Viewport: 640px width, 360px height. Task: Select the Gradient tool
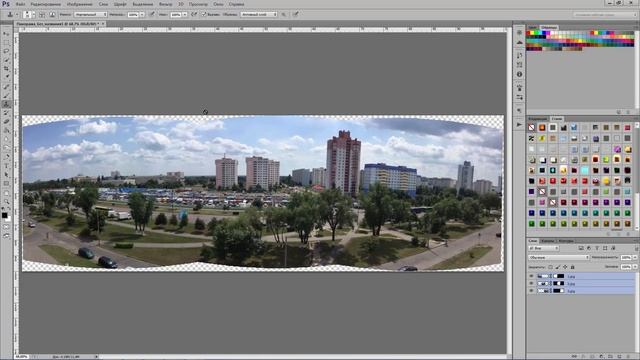(6, 130)
